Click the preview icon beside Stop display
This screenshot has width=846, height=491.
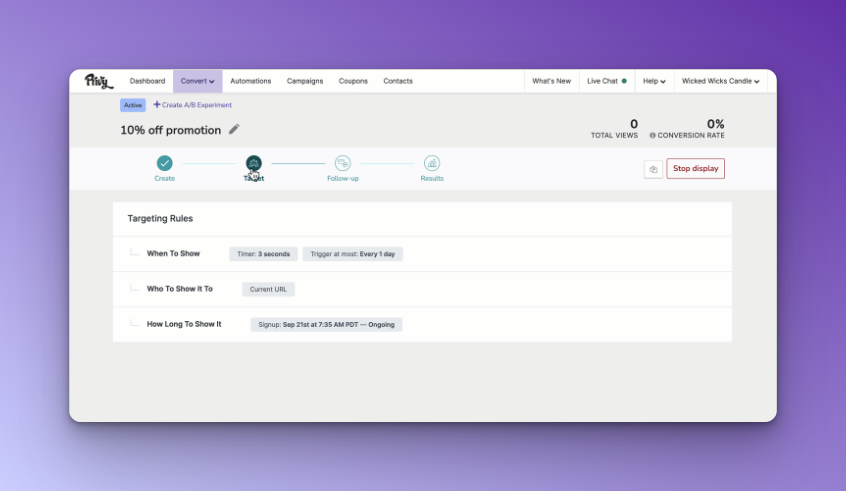tap(653, 169)
